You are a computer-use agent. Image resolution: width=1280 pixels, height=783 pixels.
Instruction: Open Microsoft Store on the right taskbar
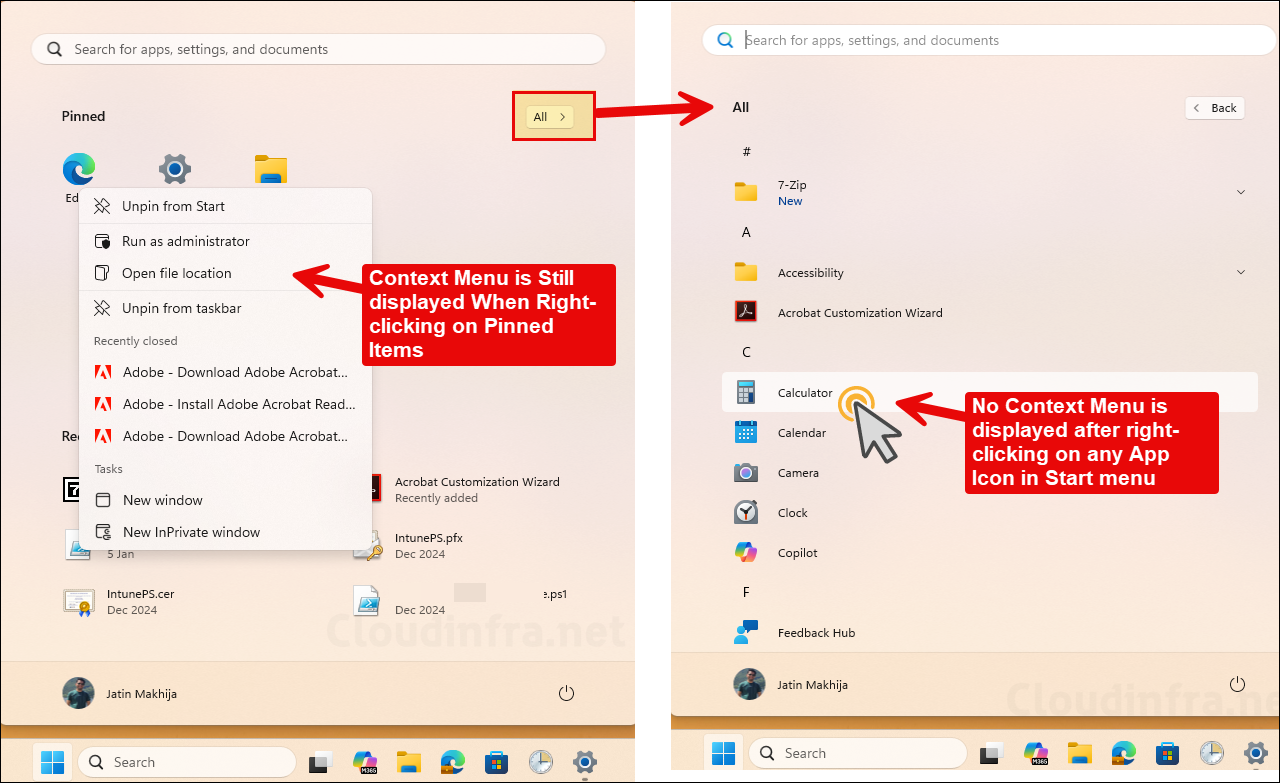click(x=1167, y=753)
